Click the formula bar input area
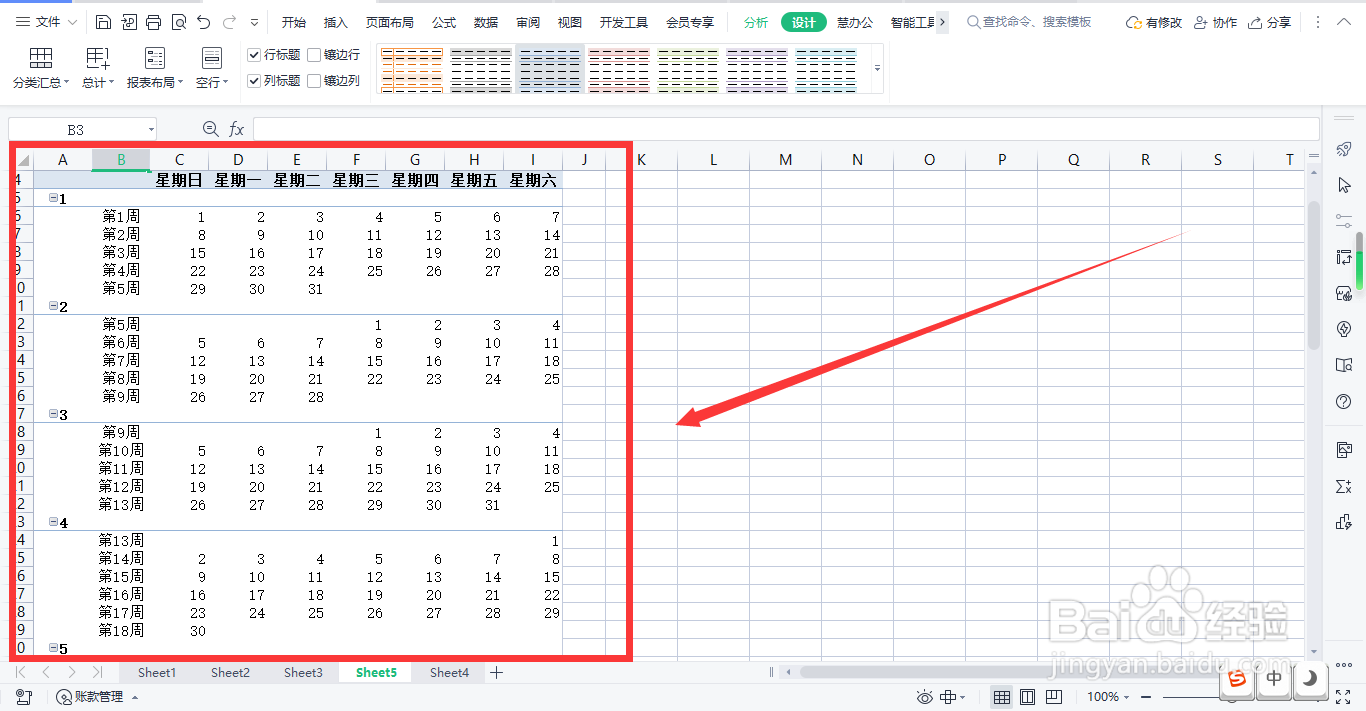Screen dimensions: 1366x711 786,129
